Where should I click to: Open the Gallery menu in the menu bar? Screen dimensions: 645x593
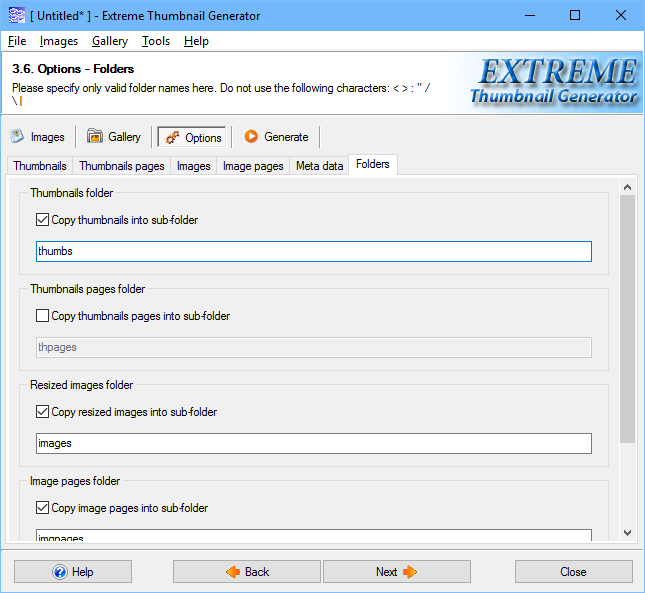110,41
